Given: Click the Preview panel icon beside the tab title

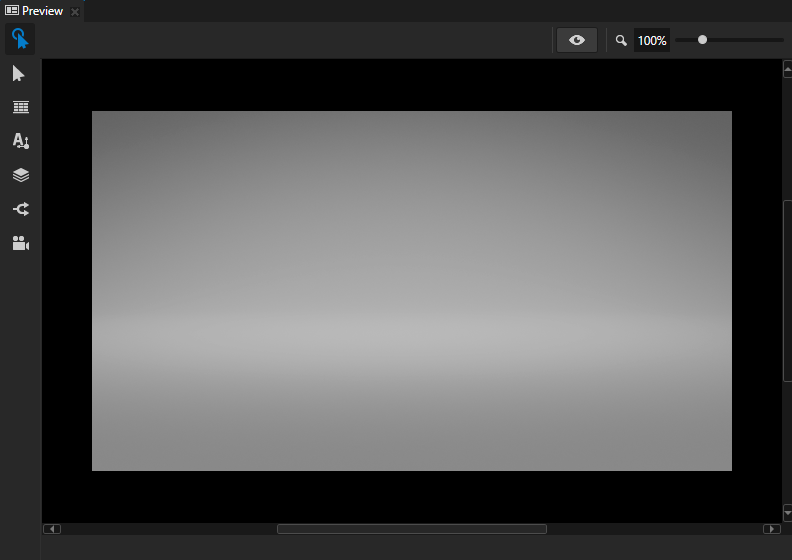Looking at the screenshot, I should tap(12, 11).
